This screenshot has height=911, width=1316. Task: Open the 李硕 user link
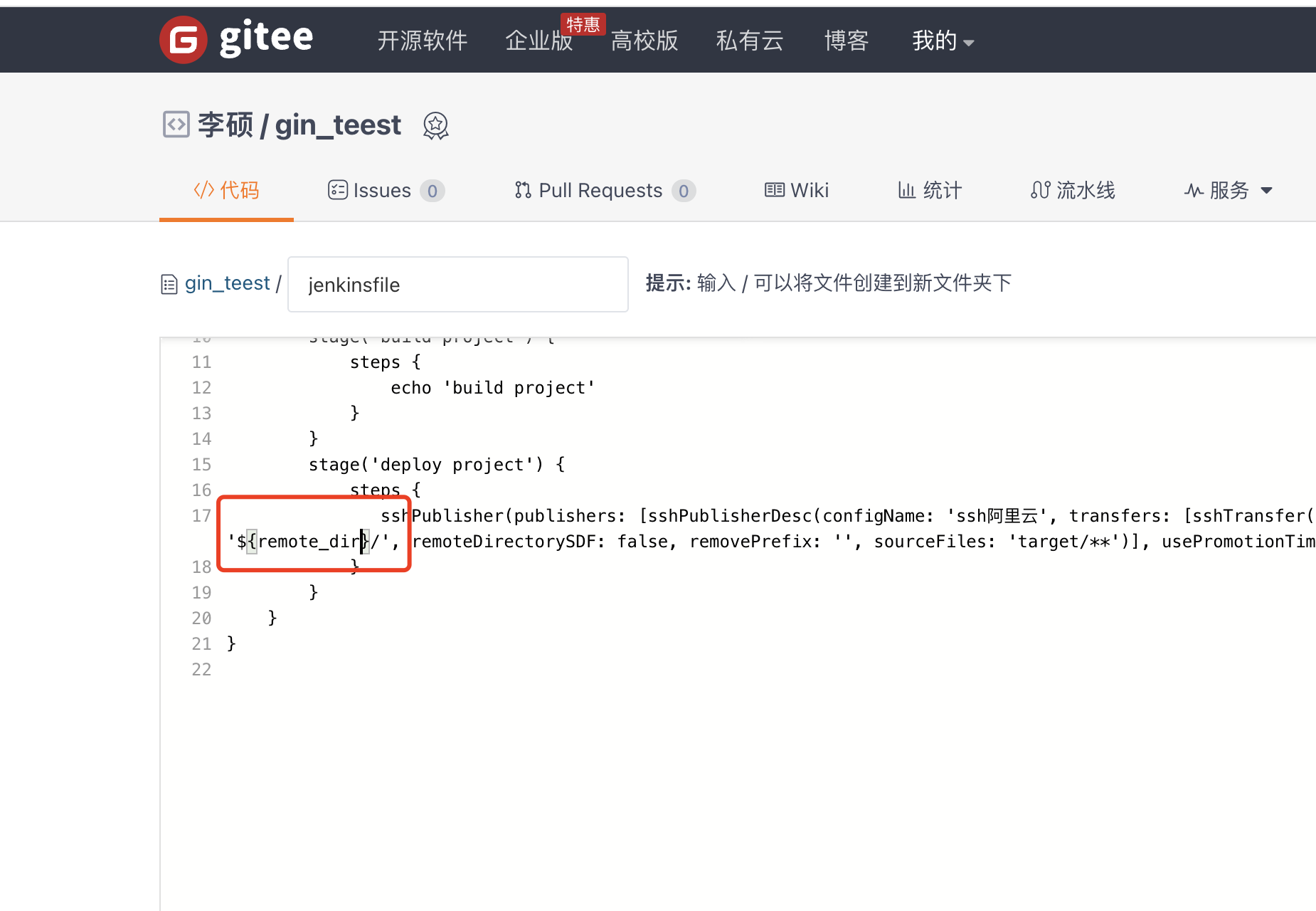point(225,125)
